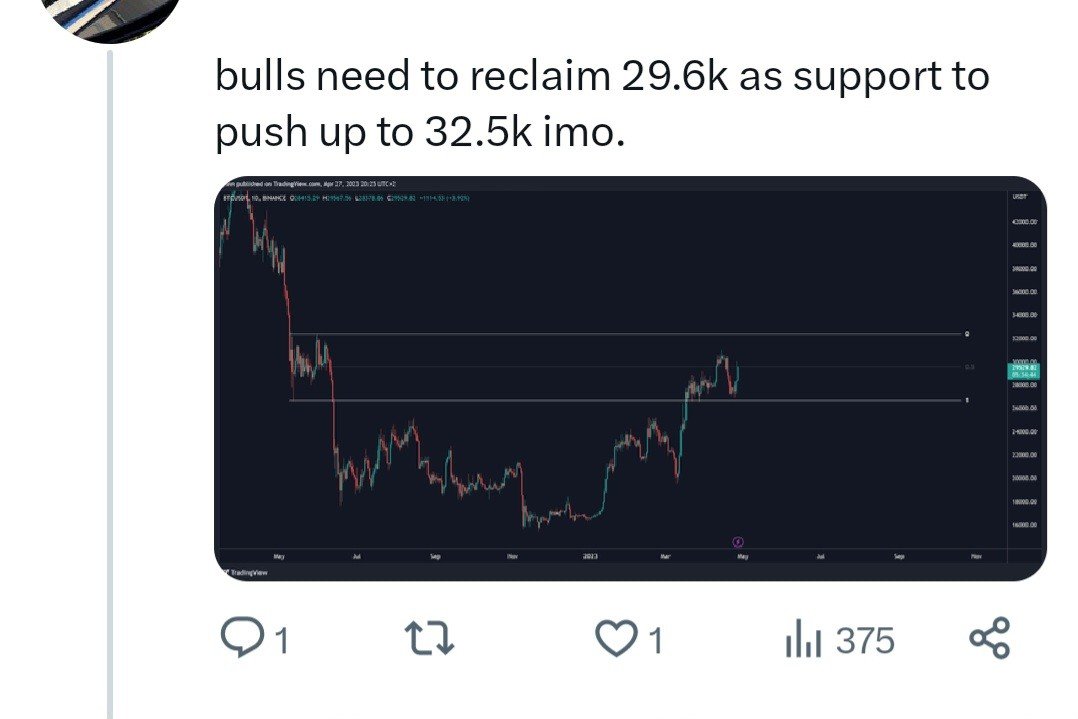Click the Mar label on time axis

pyautogui.click(x=665, y=556)
